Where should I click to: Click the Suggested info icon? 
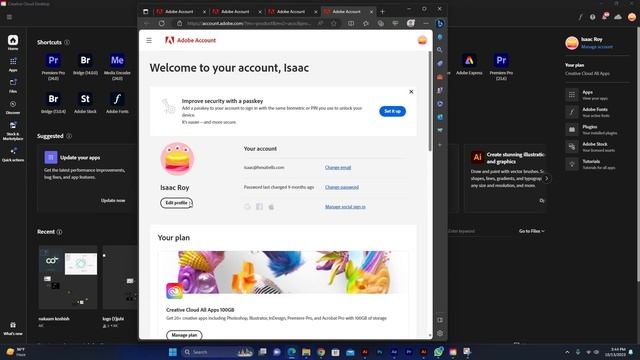point(69,136)
